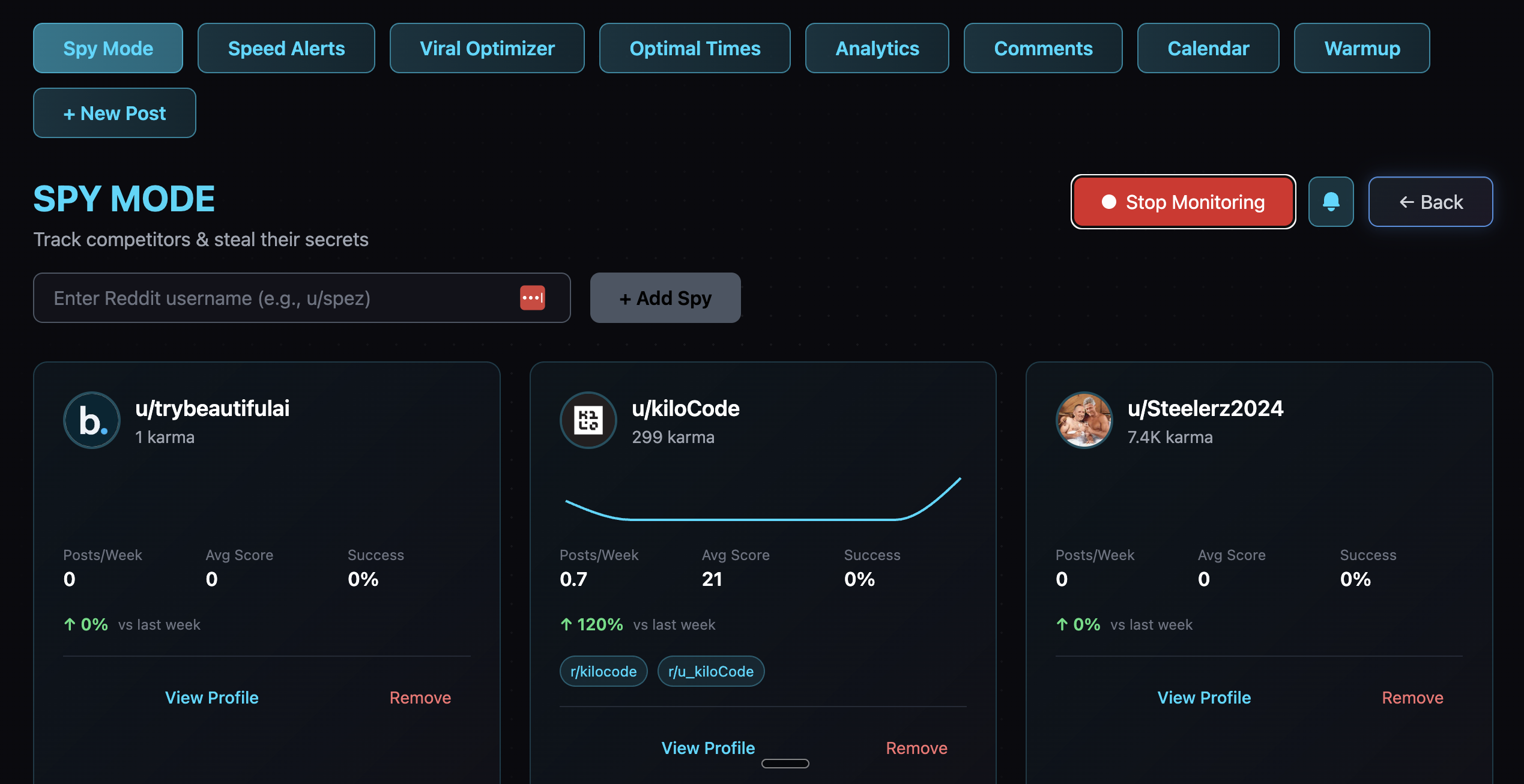
Task: Open the Viral Optimizer tab
Action: tap(487, 48)
